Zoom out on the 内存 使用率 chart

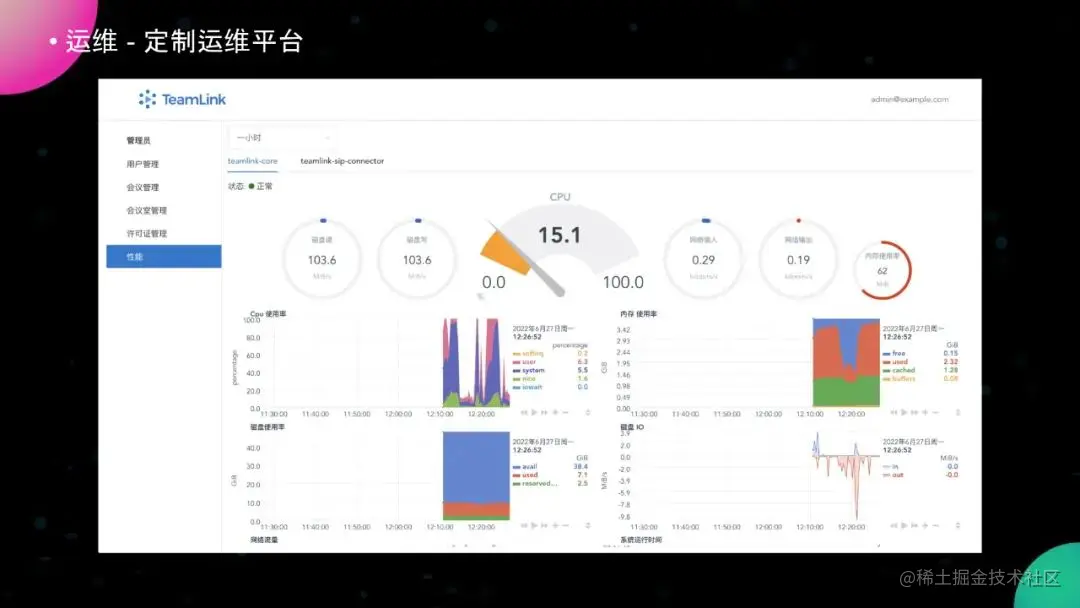click(935, 412)
